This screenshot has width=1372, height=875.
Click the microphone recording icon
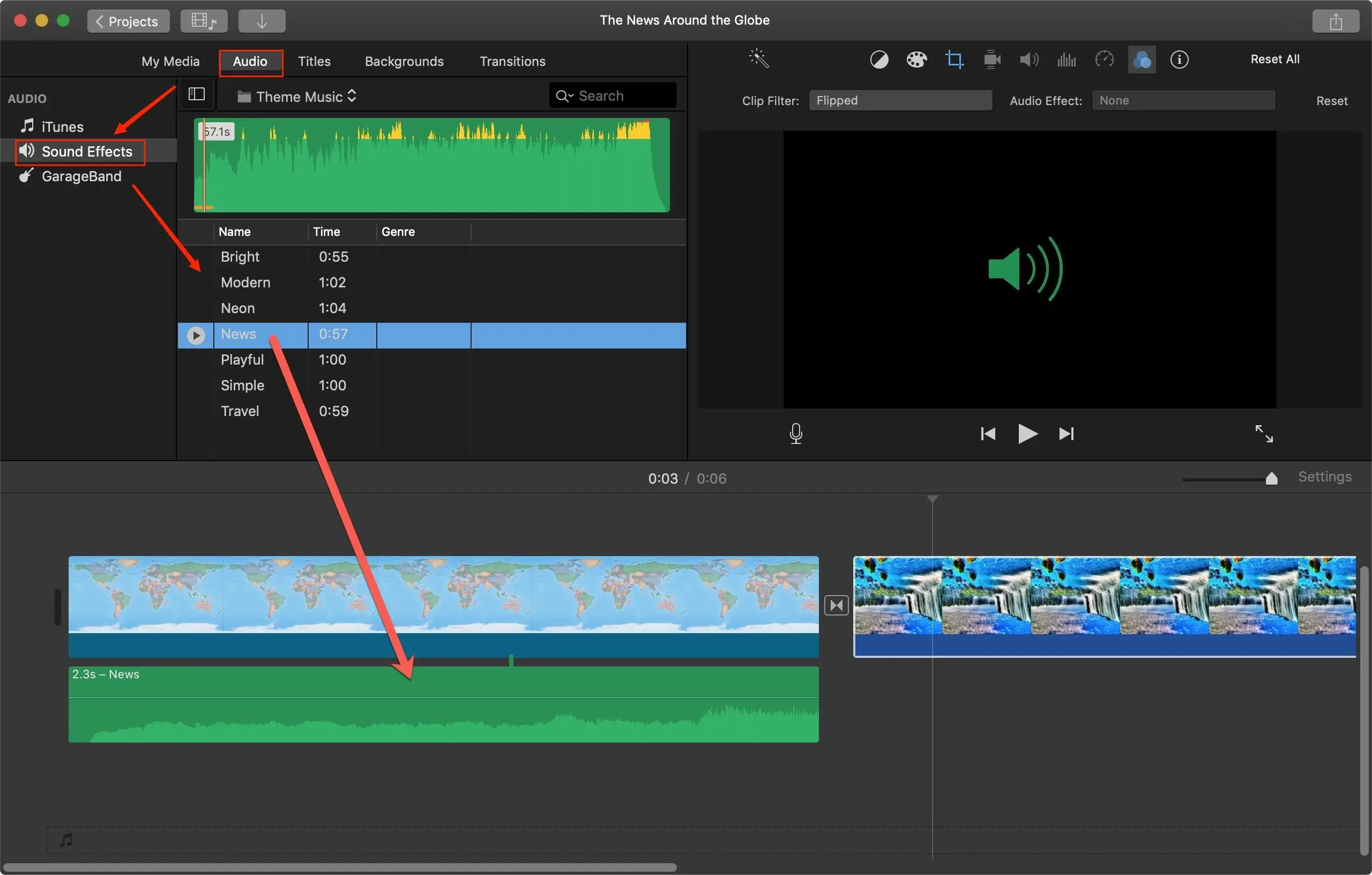pyautogui.click(x=795, y=433)
